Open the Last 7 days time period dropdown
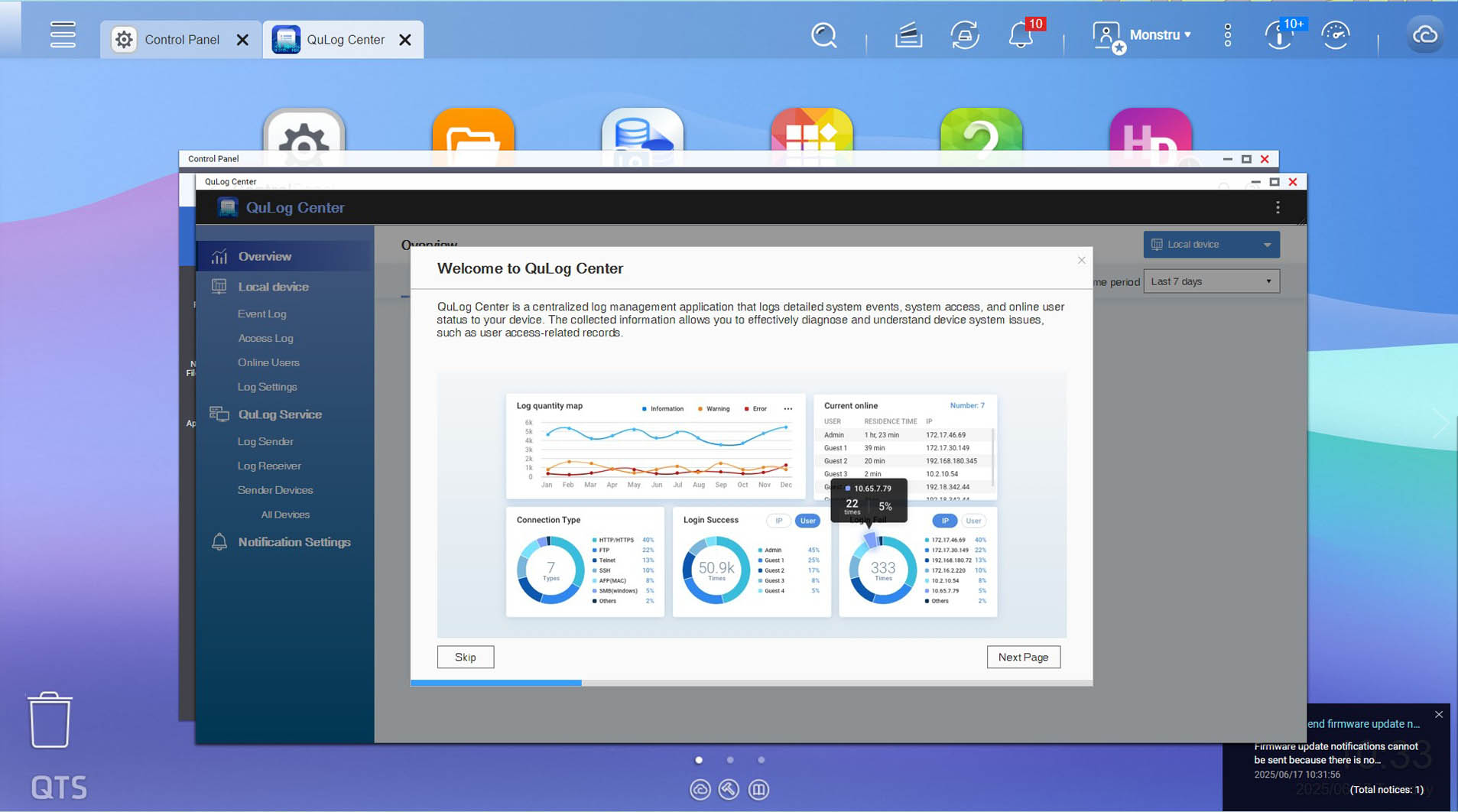The width and height of the screenshot is (1458, 812). [x=1211, y=281]
